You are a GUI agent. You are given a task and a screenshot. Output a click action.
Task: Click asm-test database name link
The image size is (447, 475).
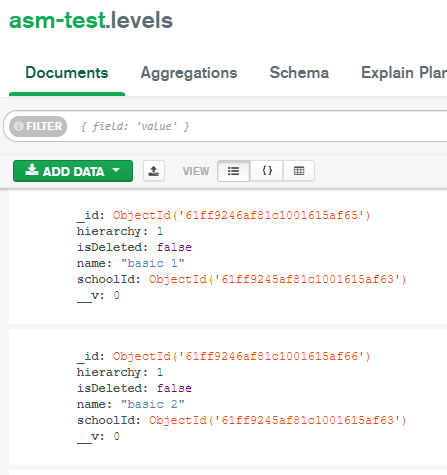click(x=57, y=20)
